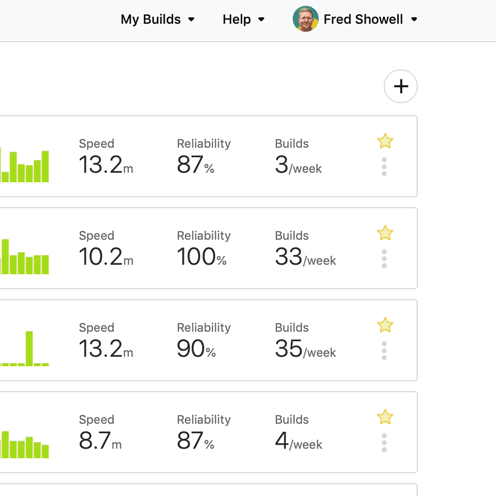Click the 100% Reliability metric
This screenshot has width=496, height=496.
click(x=204, y=249)
